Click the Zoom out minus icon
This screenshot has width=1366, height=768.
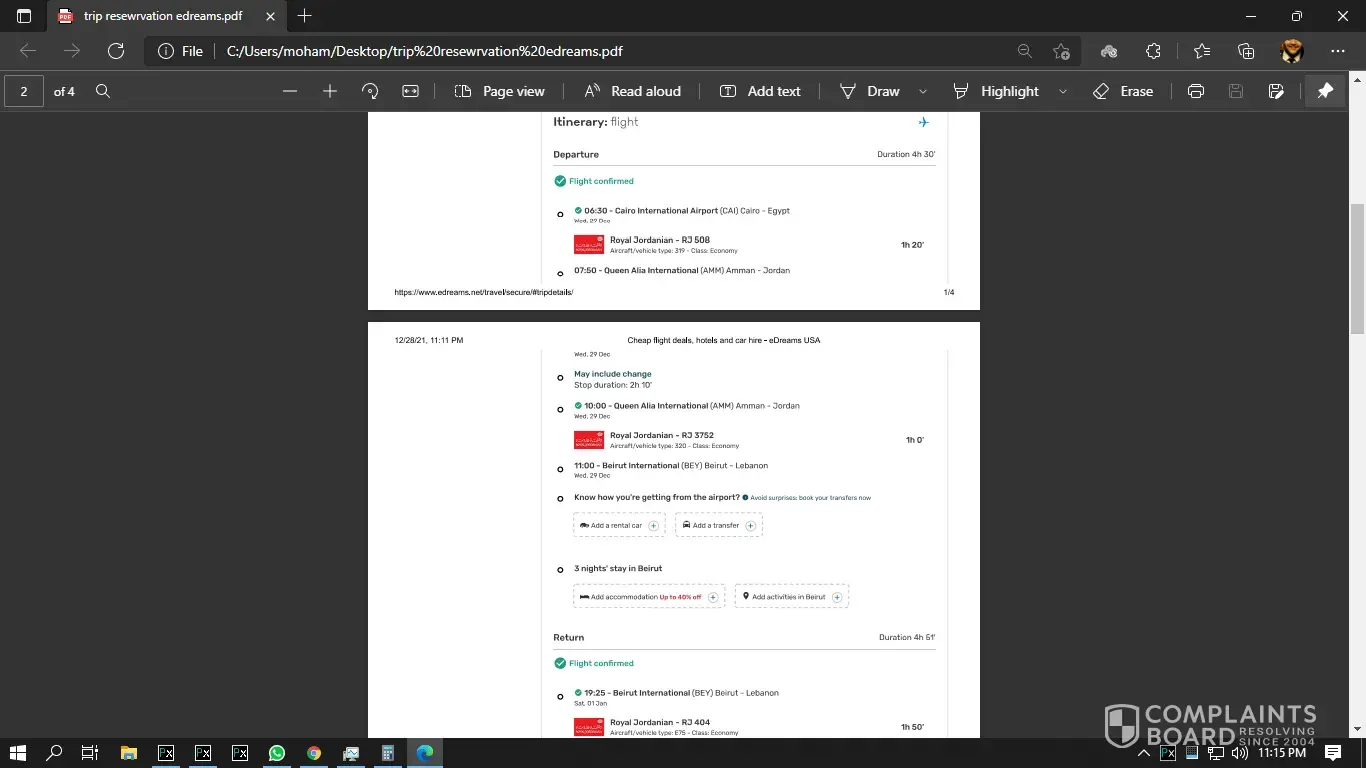(290, 91)
